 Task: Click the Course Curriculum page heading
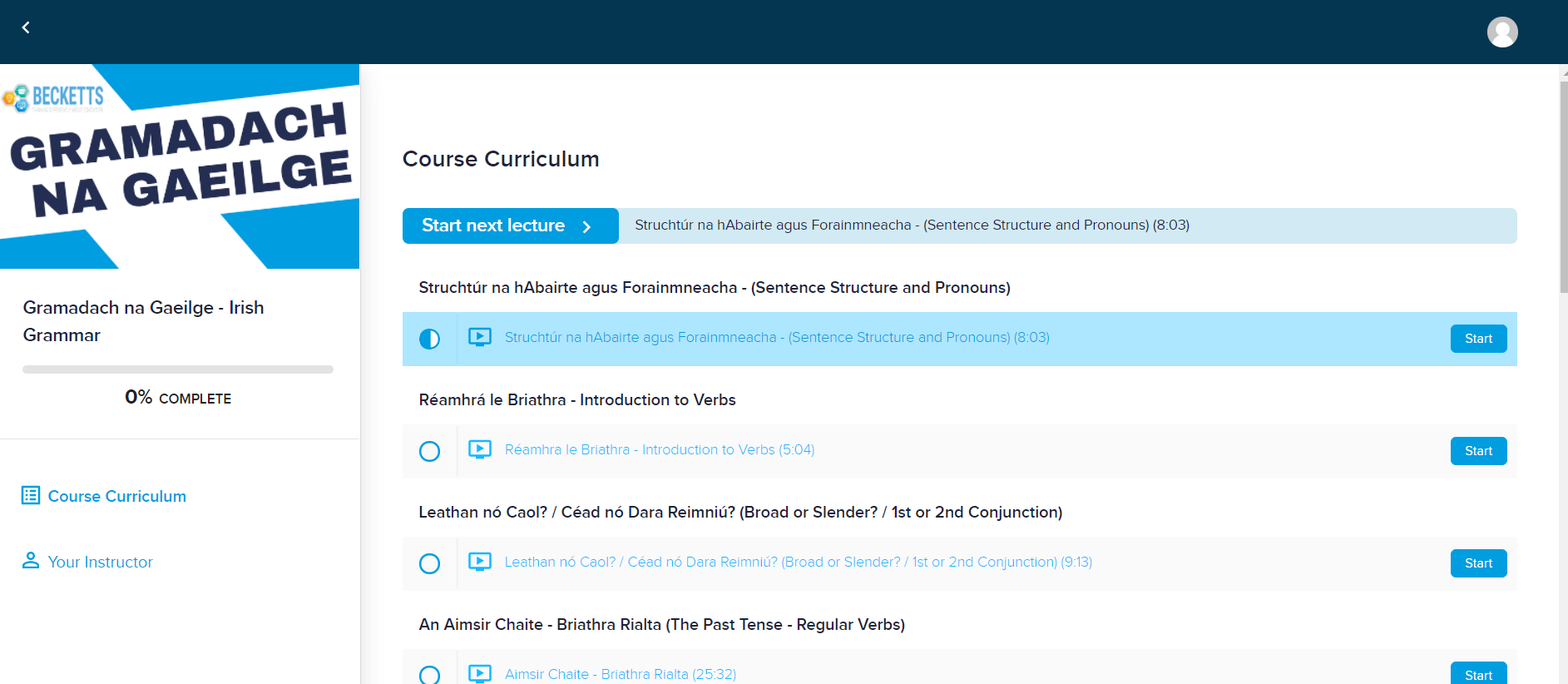(501, 159)
